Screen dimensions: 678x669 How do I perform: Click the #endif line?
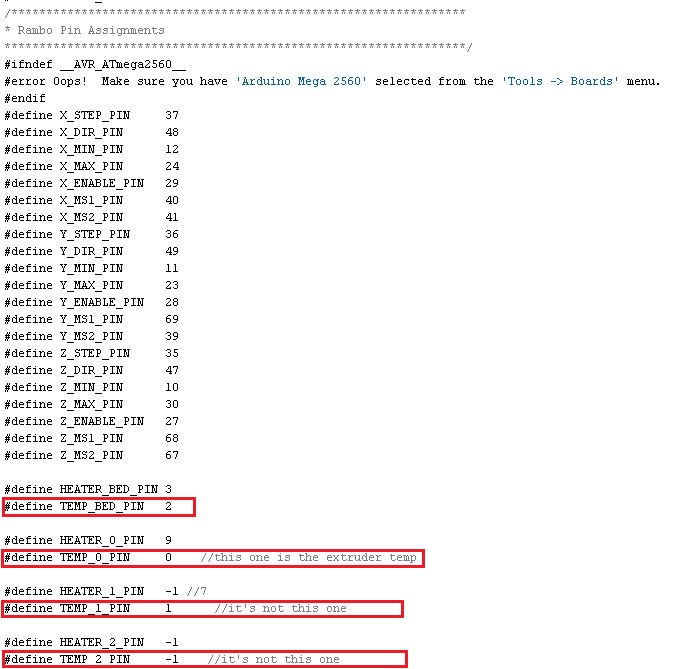pyautogui.click(x=24, y=98)
